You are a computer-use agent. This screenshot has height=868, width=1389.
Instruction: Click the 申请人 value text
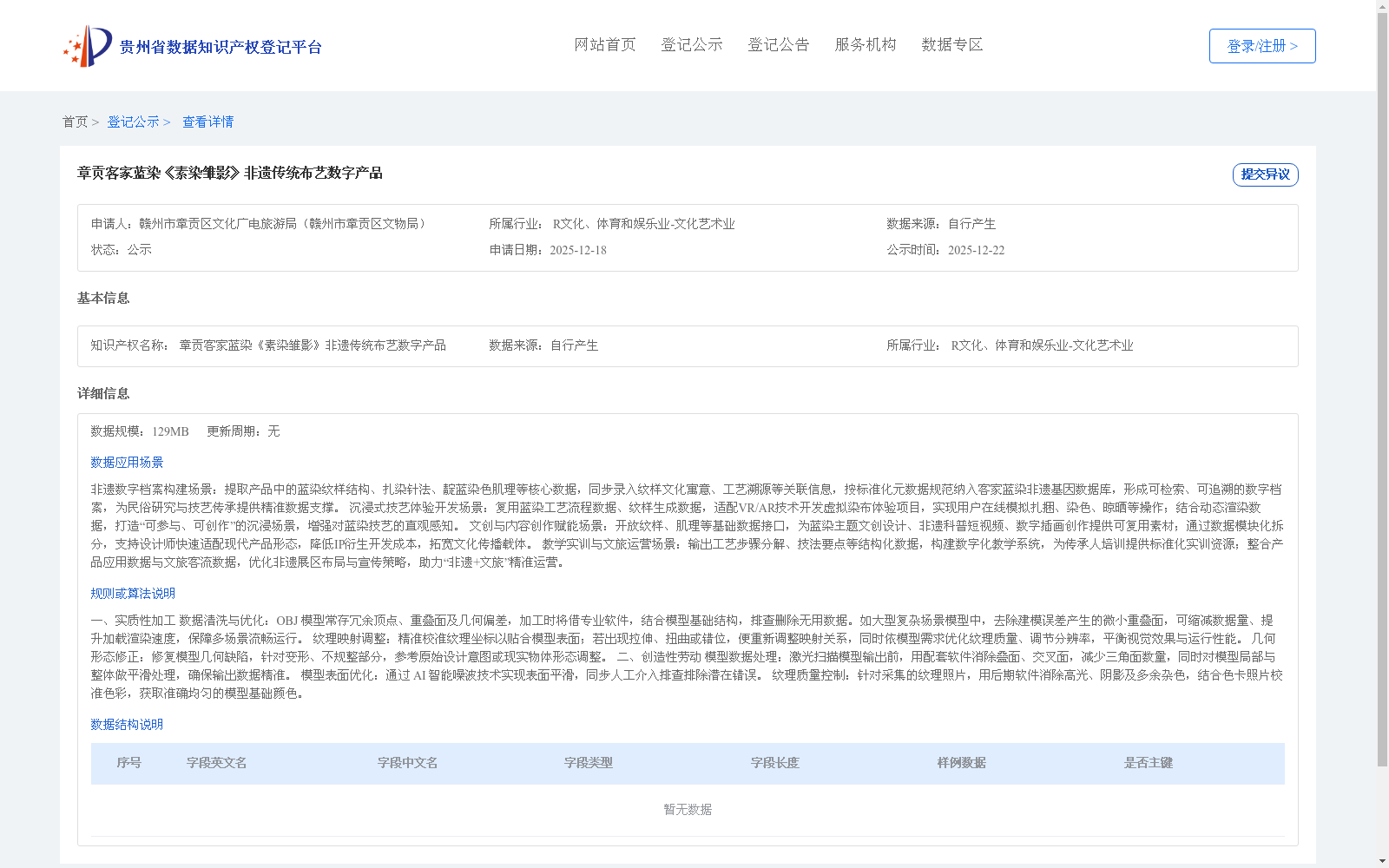284,224
